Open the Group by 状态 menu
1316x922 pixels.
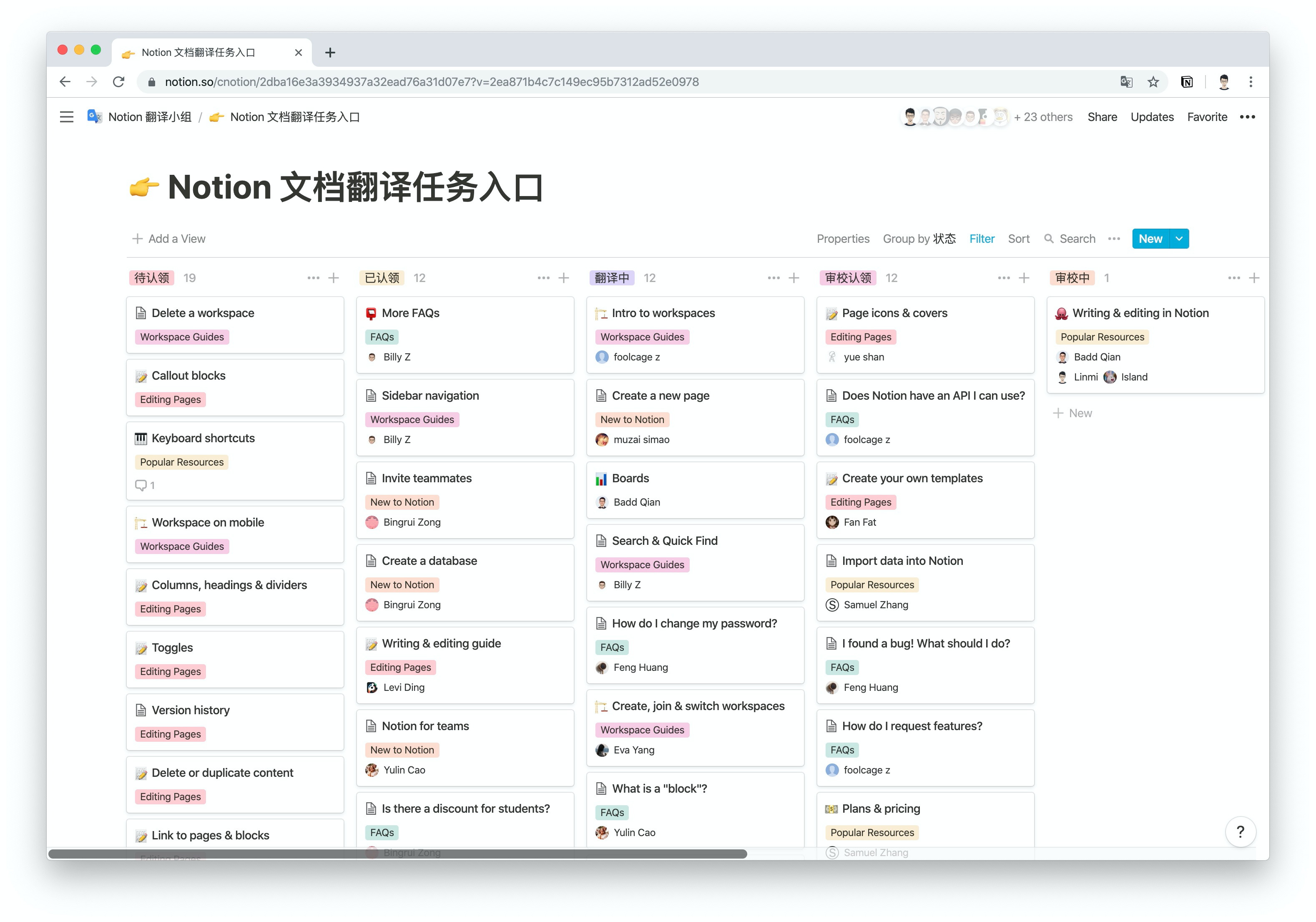click(919, 239)
